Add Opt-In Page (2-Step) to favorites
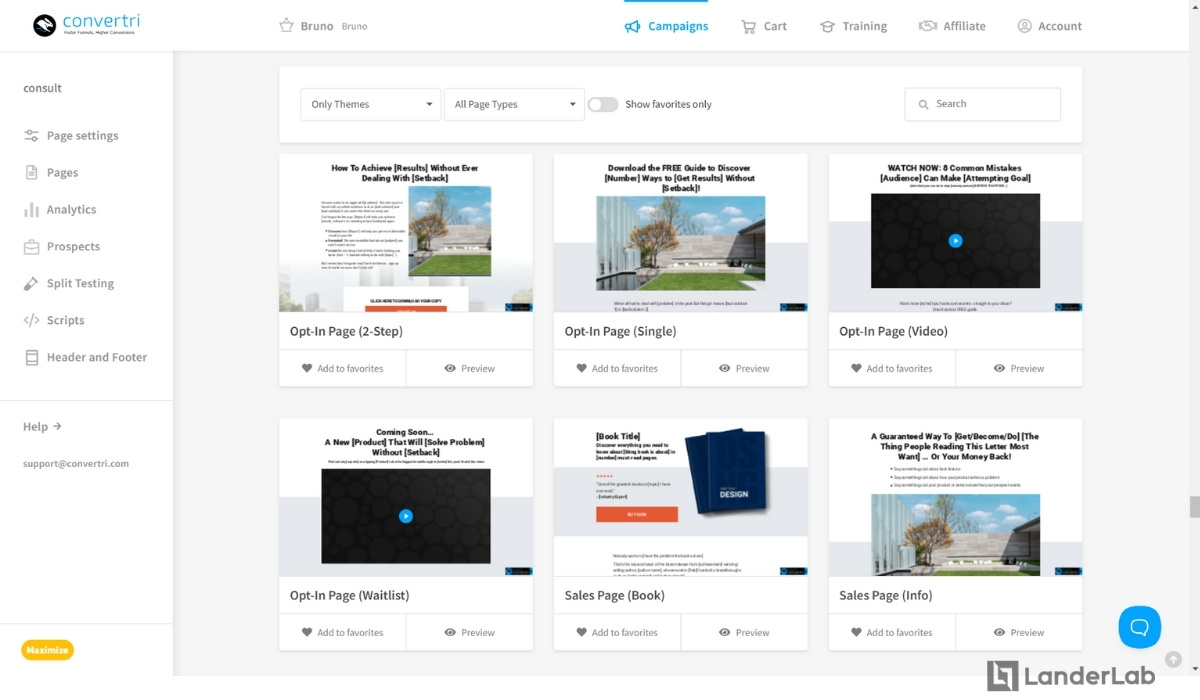 pos(343,369)
